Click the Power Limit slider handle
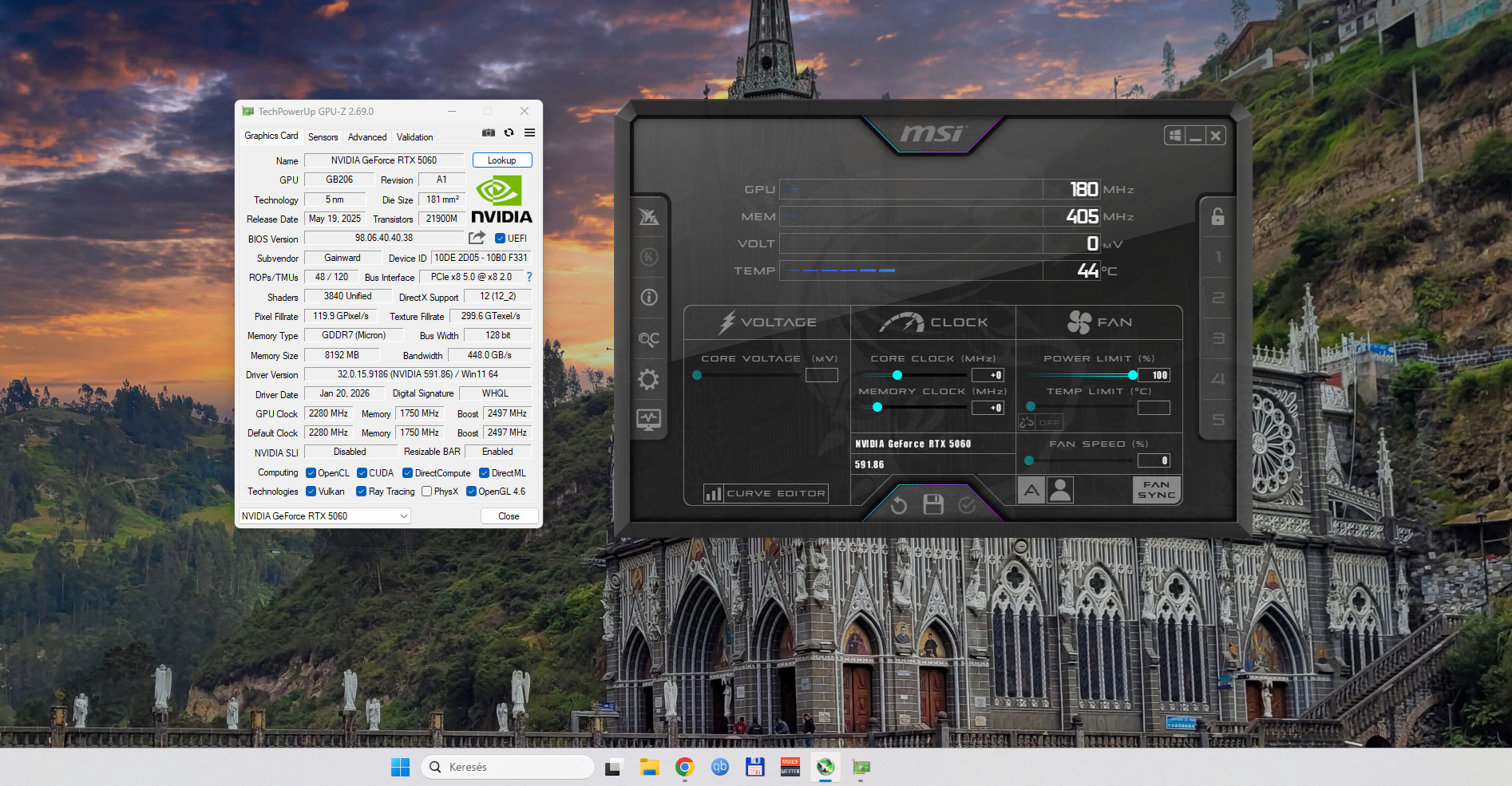The height and width of the screenshot is (786, 1512). coord(1133,375)
